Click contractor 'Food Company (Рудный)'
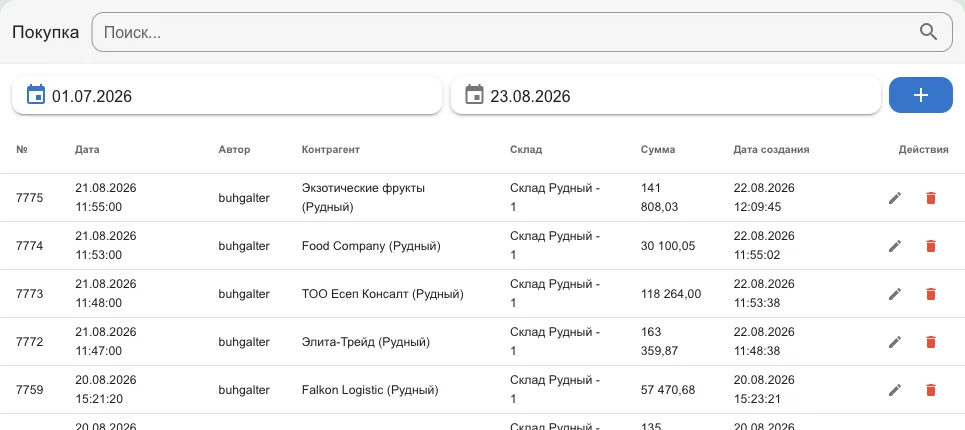This screenshot has height=430, width=965. [x=371, y=246]
